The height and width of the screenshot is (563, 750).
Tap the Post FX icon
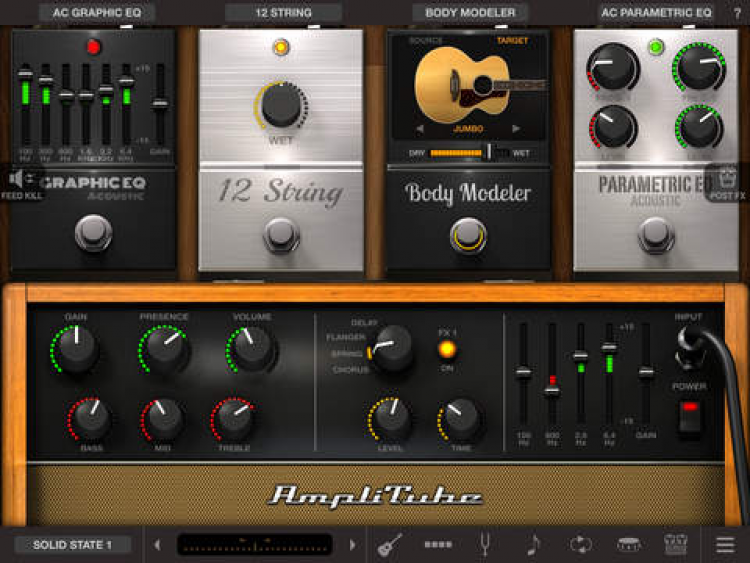point(727,184)
